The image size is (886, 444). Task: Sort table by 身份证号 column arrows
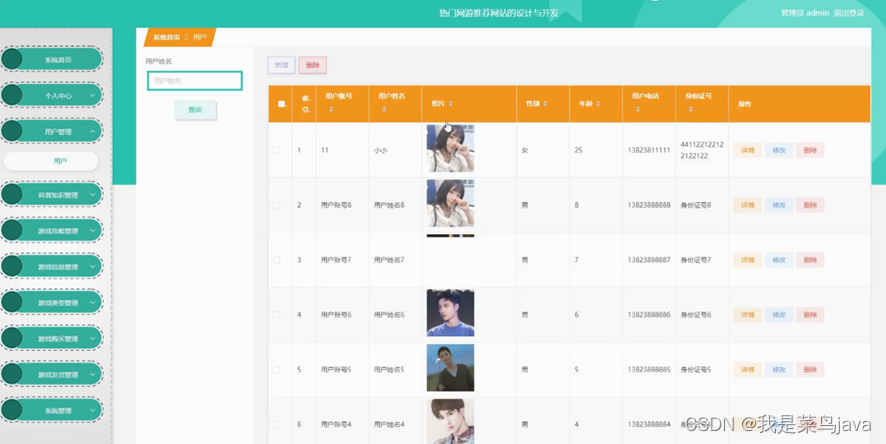pyautogui.click(x=690, y=110)
